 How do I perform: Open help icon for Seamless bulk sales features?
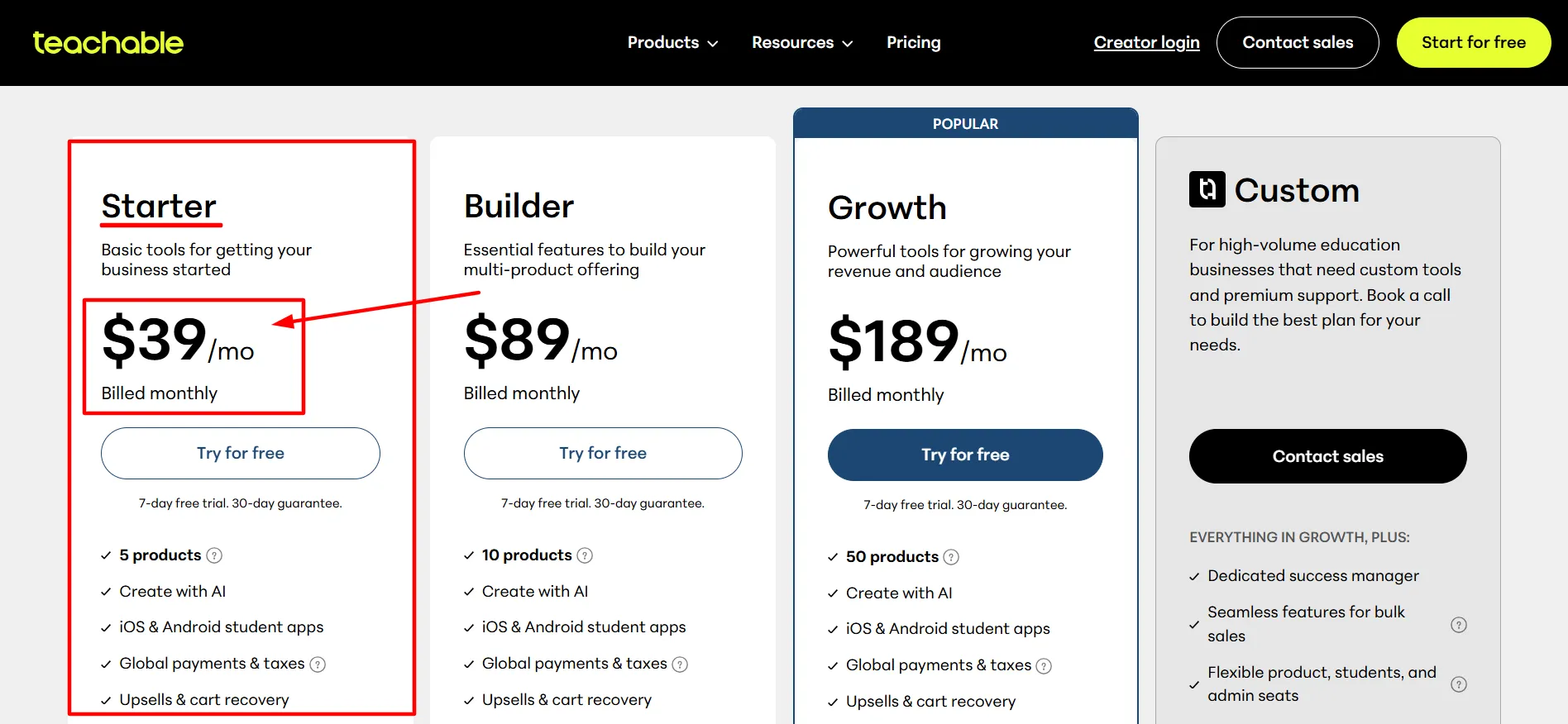coord(1459,625)
